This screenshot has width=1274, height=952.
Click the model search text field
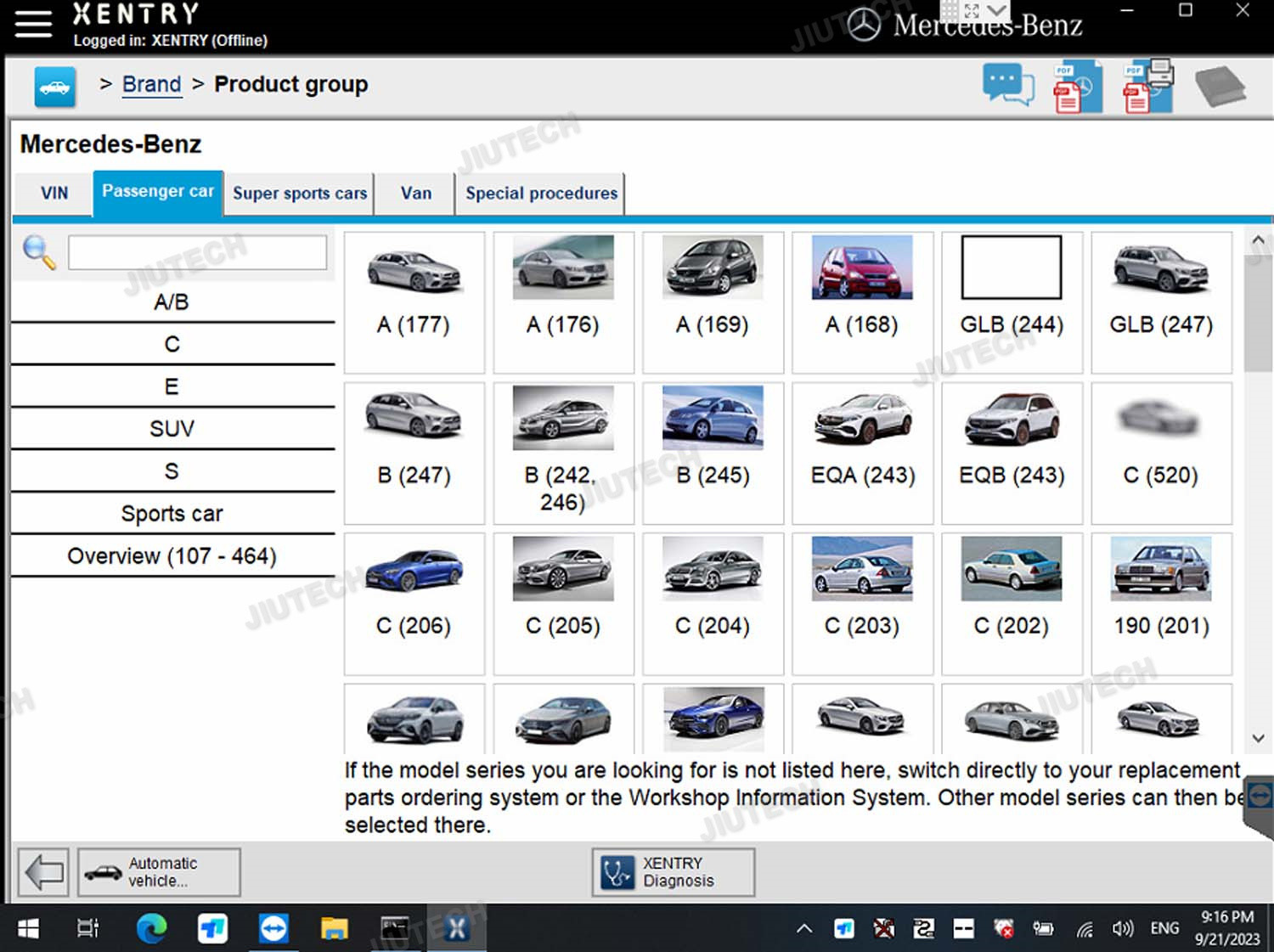click(197, 252)
